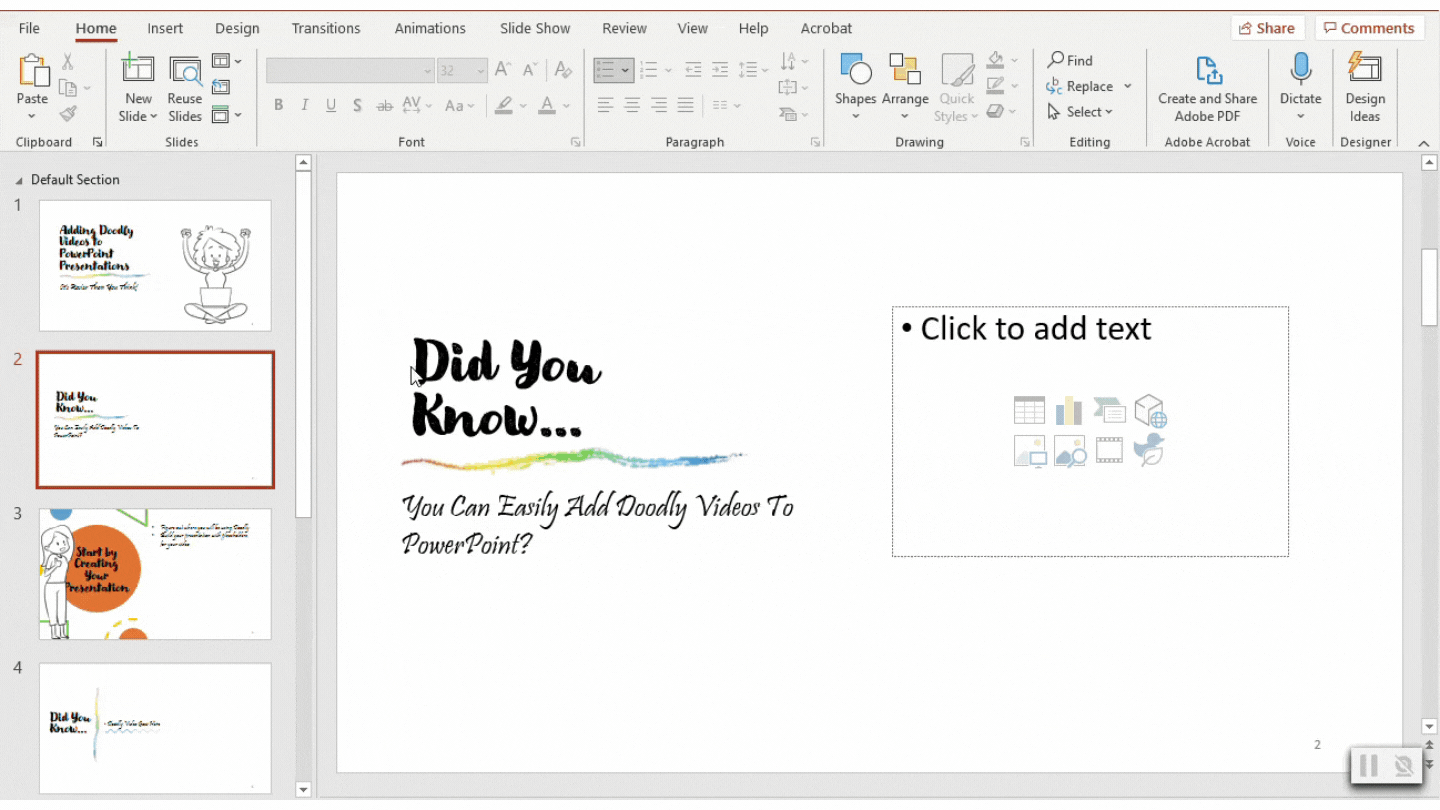Click Create and Share Adobe PDF
The width and height of the screenshot is (1440, 810).
point(1207,88)
